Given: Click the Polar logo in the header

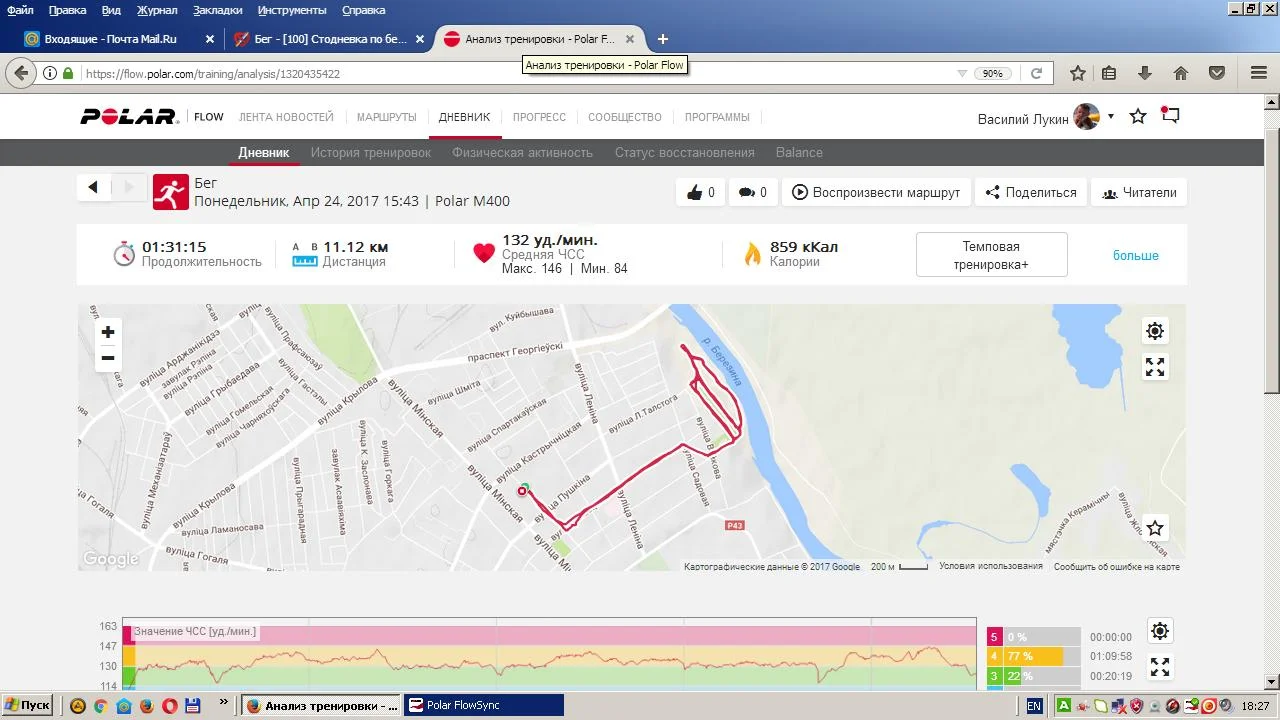Looking at the screenshot, I should coord(129,117).
